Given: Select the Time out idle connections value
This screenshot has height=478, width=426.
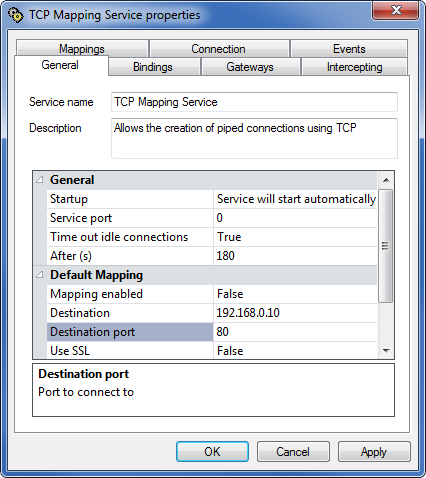Looking at the screenshot, I should [295, 237].
